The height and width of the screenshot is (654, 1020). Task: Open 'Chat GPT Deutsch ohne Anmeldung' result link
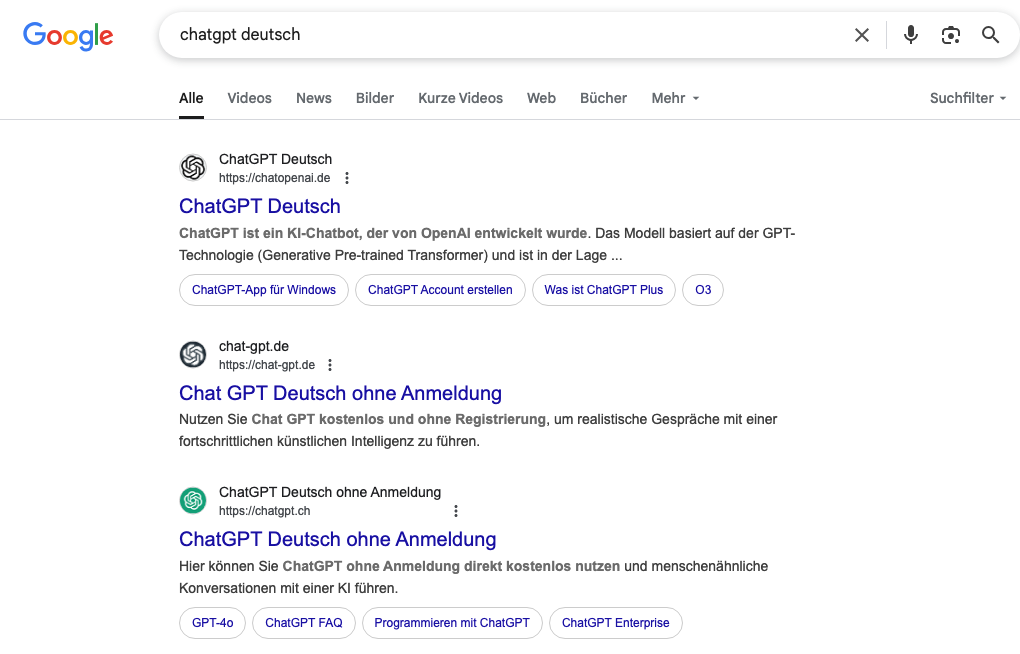[x=340, y=393]
